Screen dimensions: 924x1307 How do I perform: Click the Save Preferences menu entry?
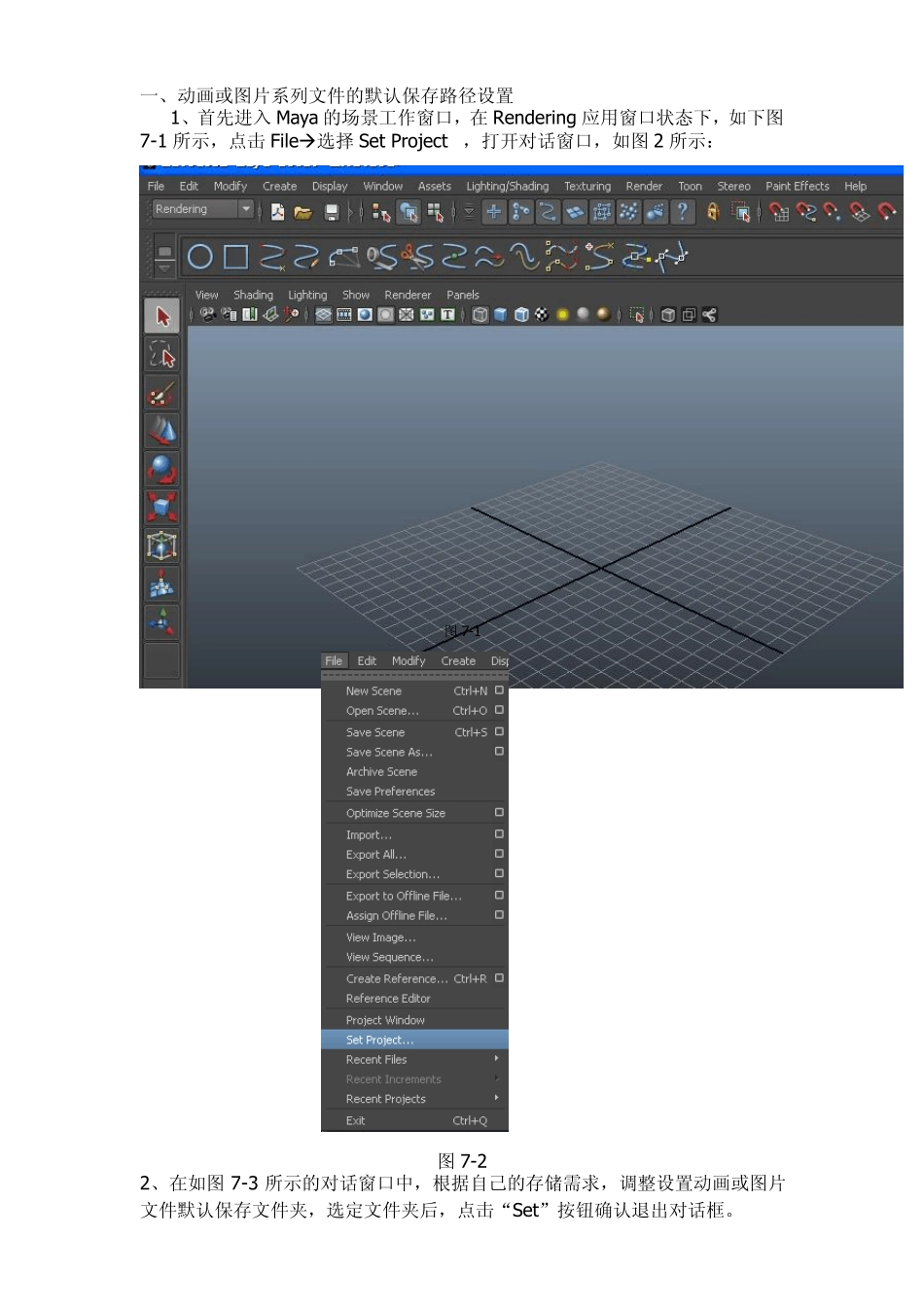(x=414, y=792)
